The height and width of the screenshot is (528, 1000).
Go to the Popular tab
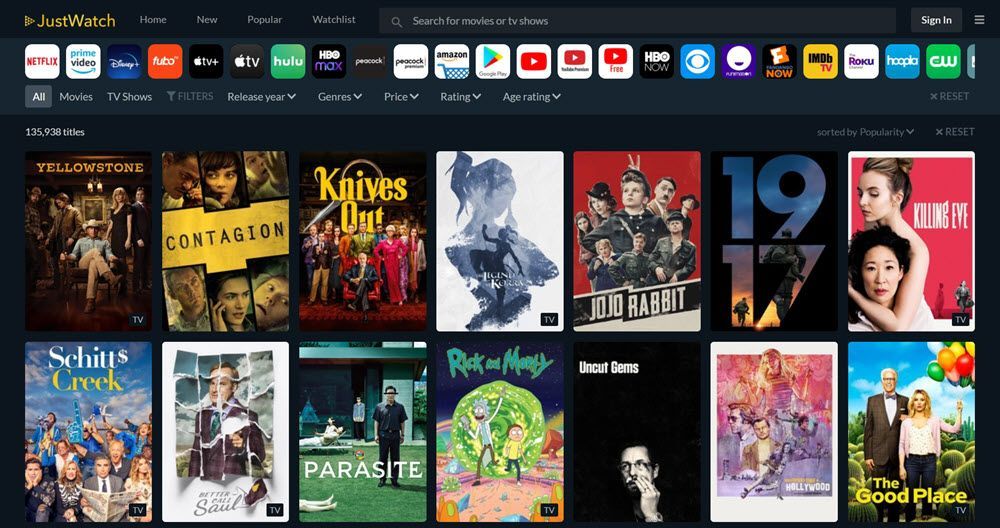pyautogui.click(x=265, y=20)
